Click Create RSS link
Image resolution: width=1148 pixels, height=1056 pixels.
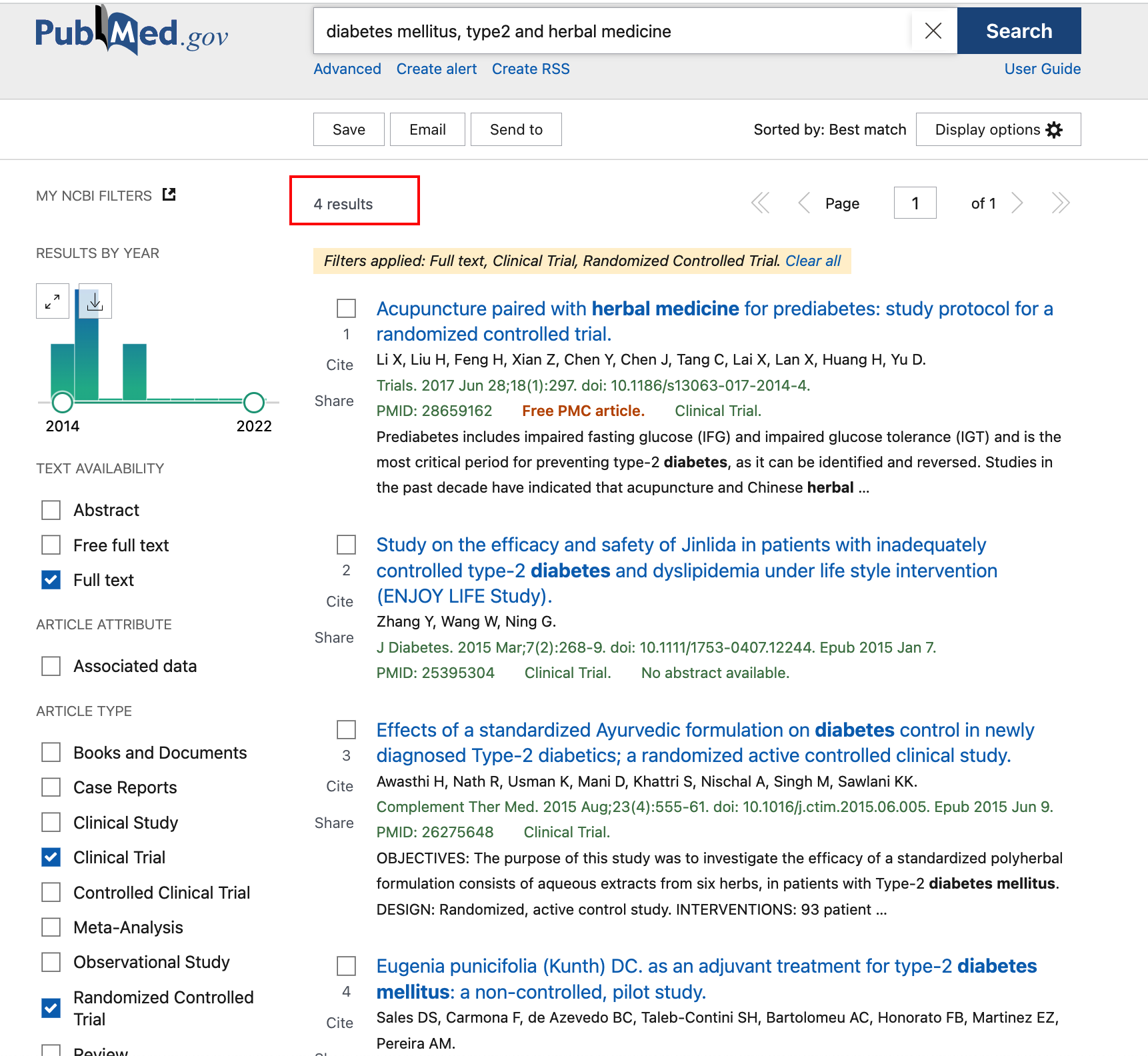click(531, 69)
